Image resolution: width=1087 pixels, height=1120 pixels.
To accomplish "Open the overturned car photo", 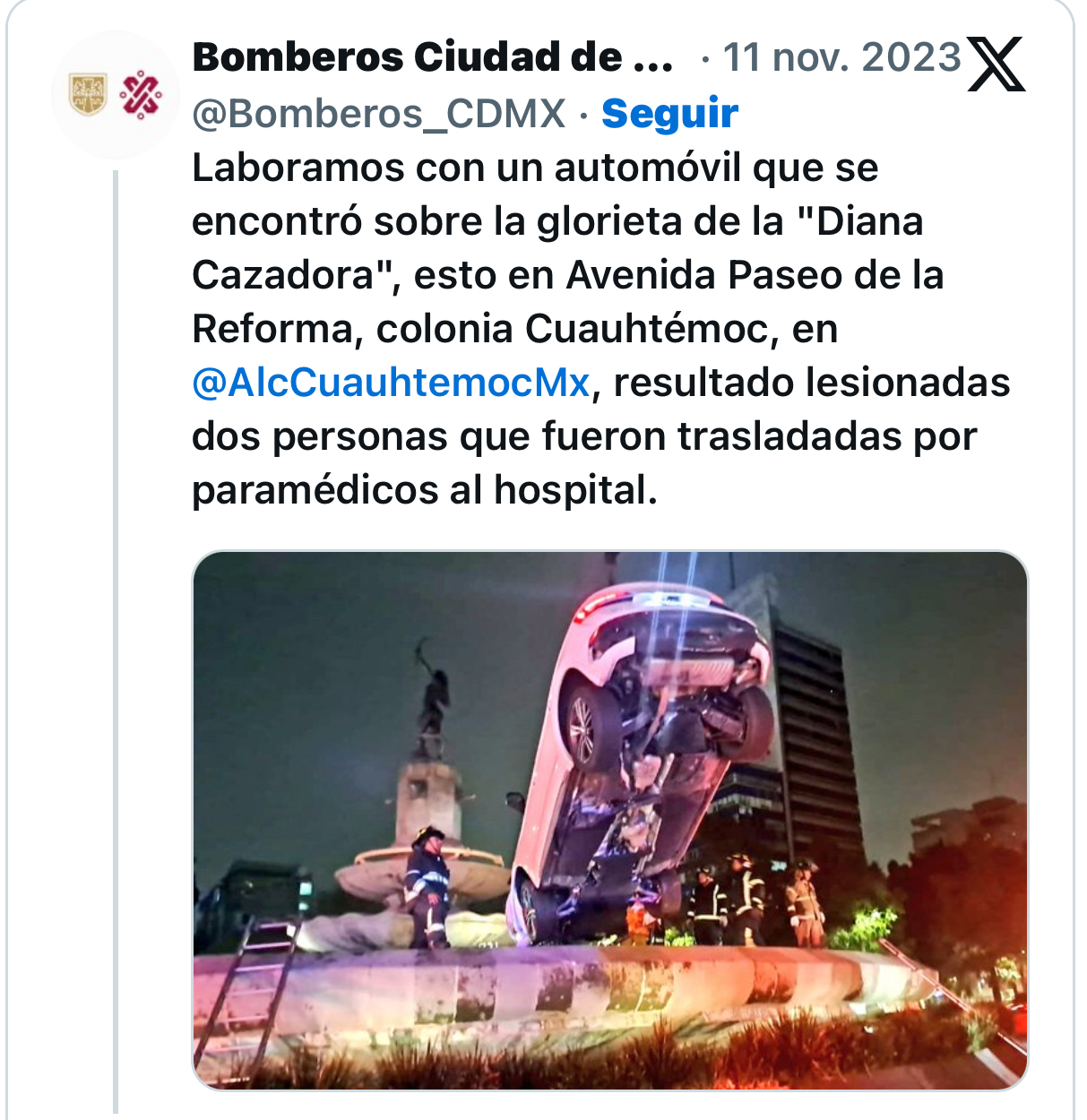I will click(x=610, y=820).
